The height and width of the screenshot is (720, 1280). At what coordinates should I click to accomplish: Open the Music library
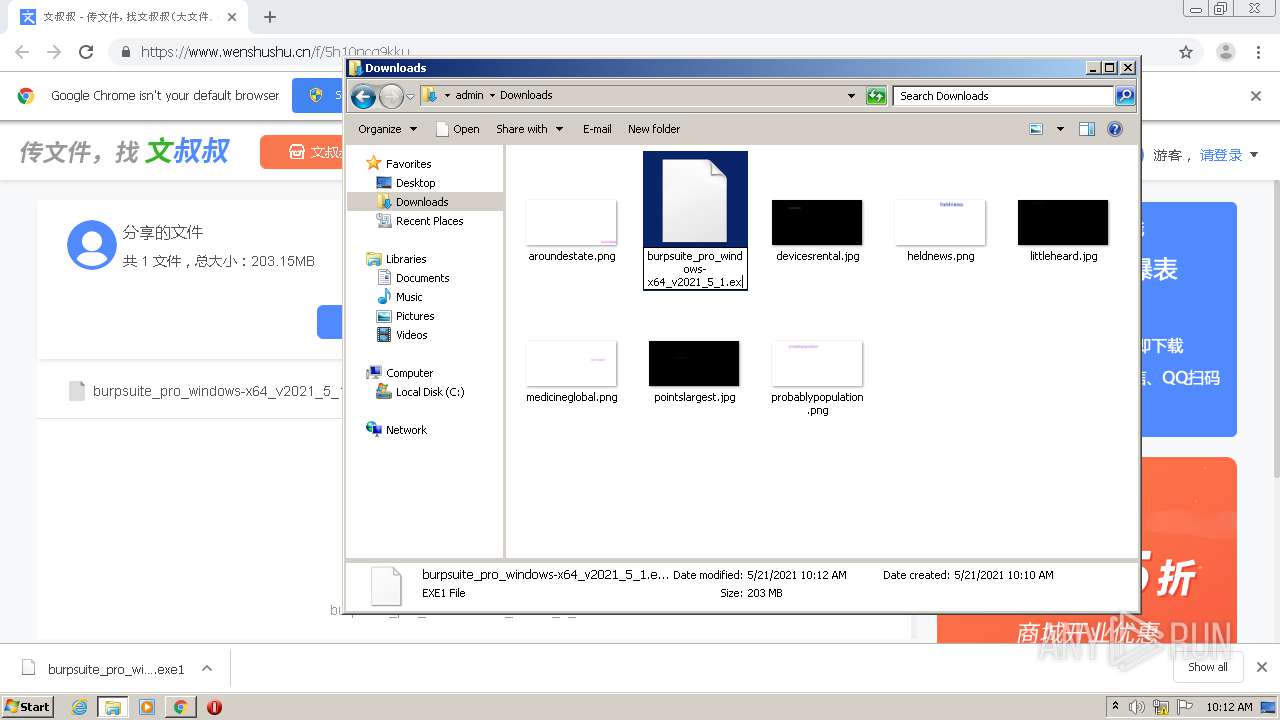[x=409, y=297]
